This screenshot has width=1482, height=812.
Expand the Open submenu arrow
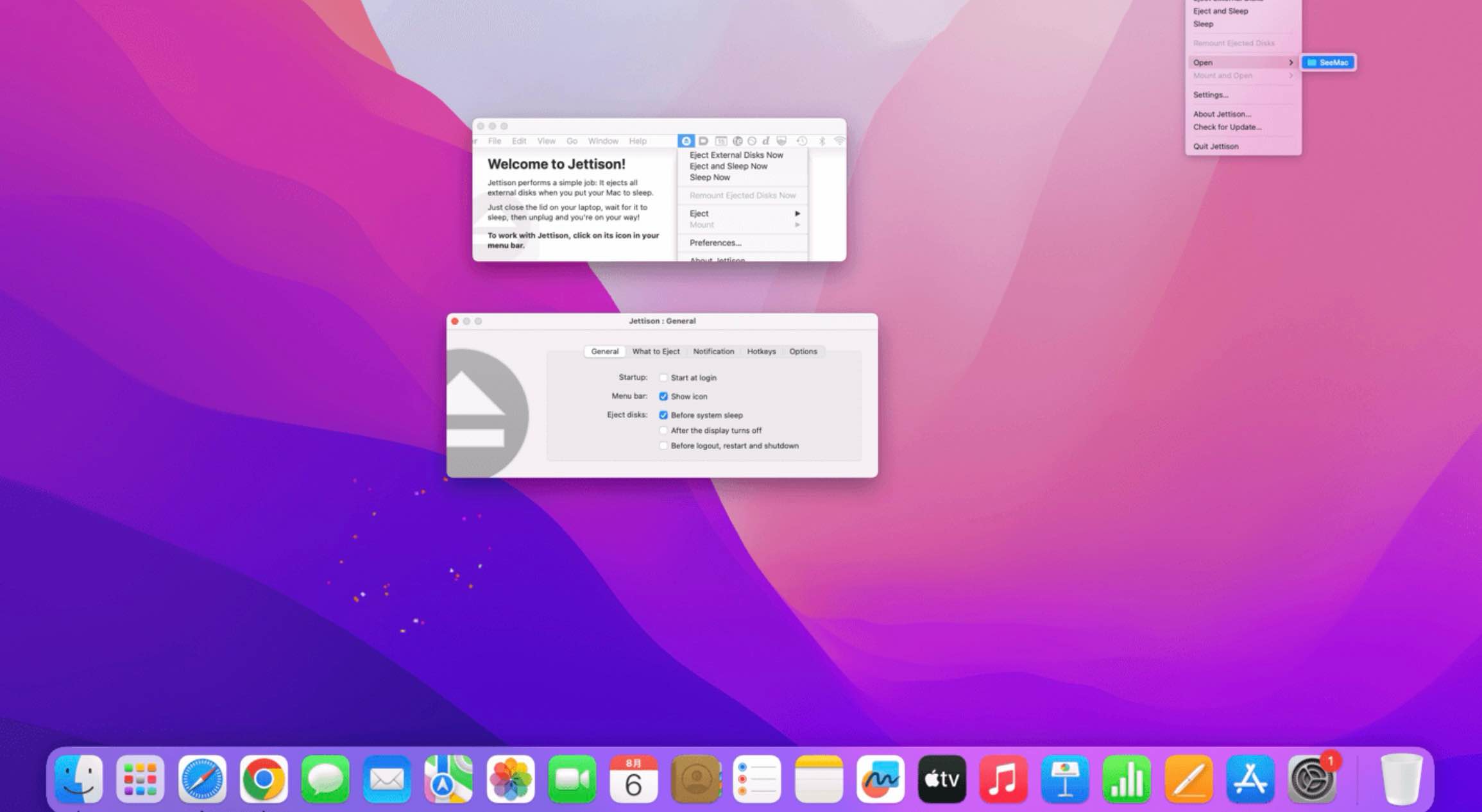(1290, 62)
